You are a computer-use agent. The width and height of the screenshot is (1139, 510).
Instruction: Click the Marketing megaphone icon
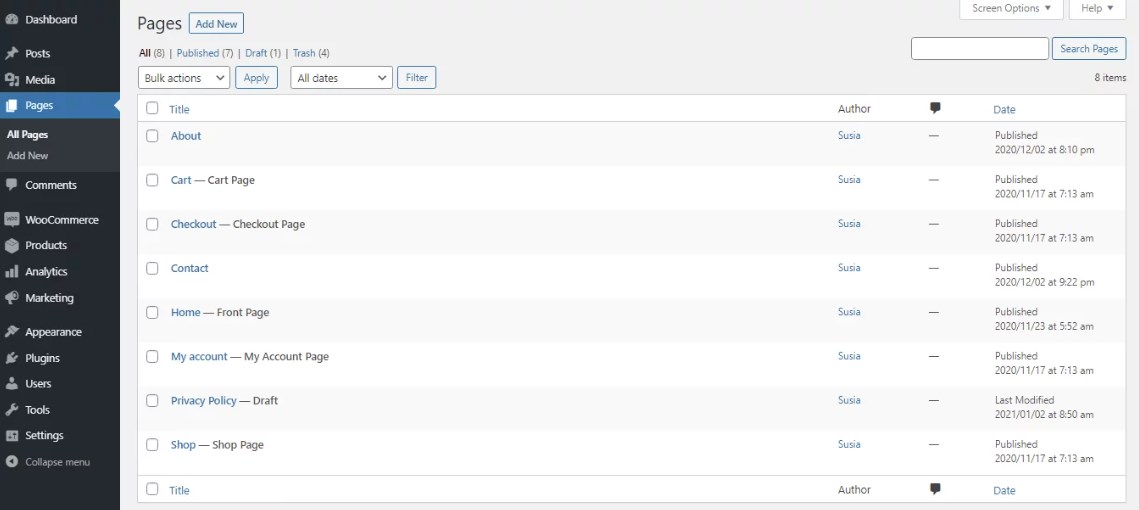pyautogui.click(x=12, y=298)
